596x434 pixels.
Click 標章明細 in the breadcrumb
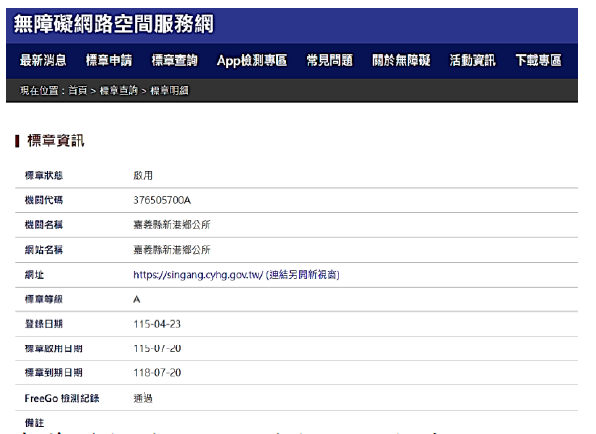[x=169, y=90]
